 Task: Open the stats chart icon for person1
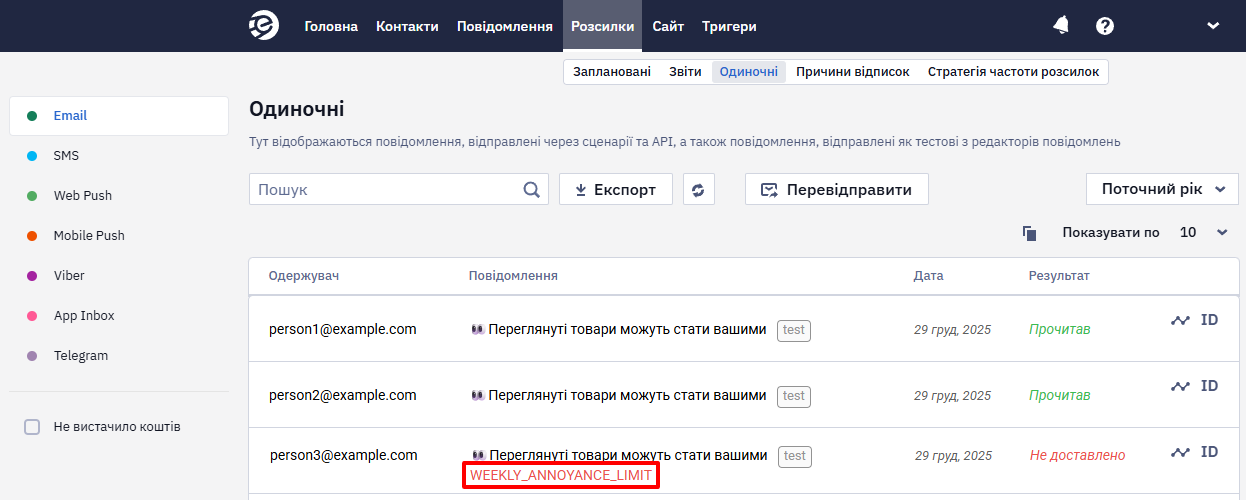point(1181,320)
